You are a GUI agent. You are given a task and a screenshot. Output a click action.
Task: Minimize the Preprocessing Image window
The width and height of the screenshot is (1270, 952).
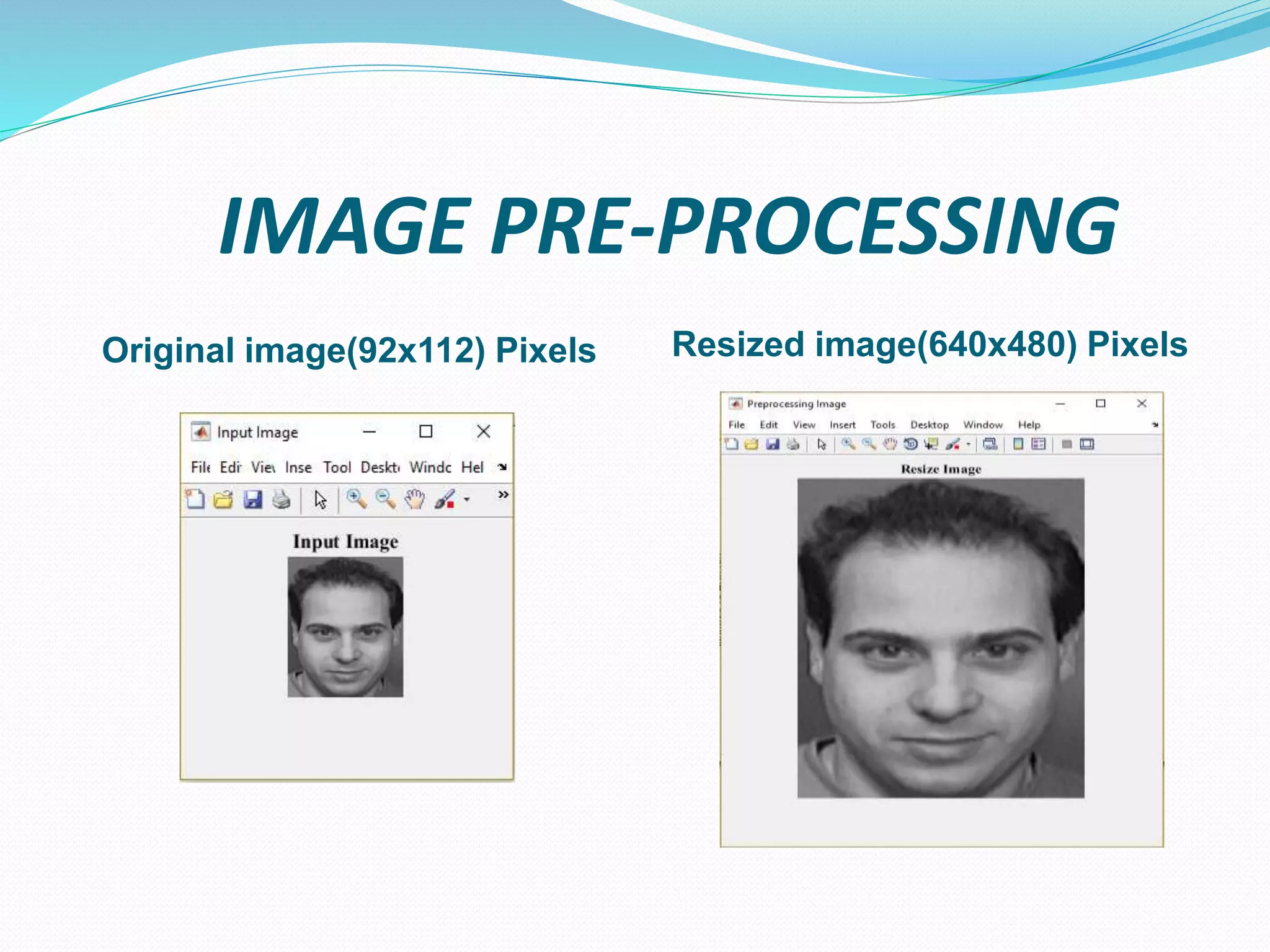click(x=1060, y=403)
